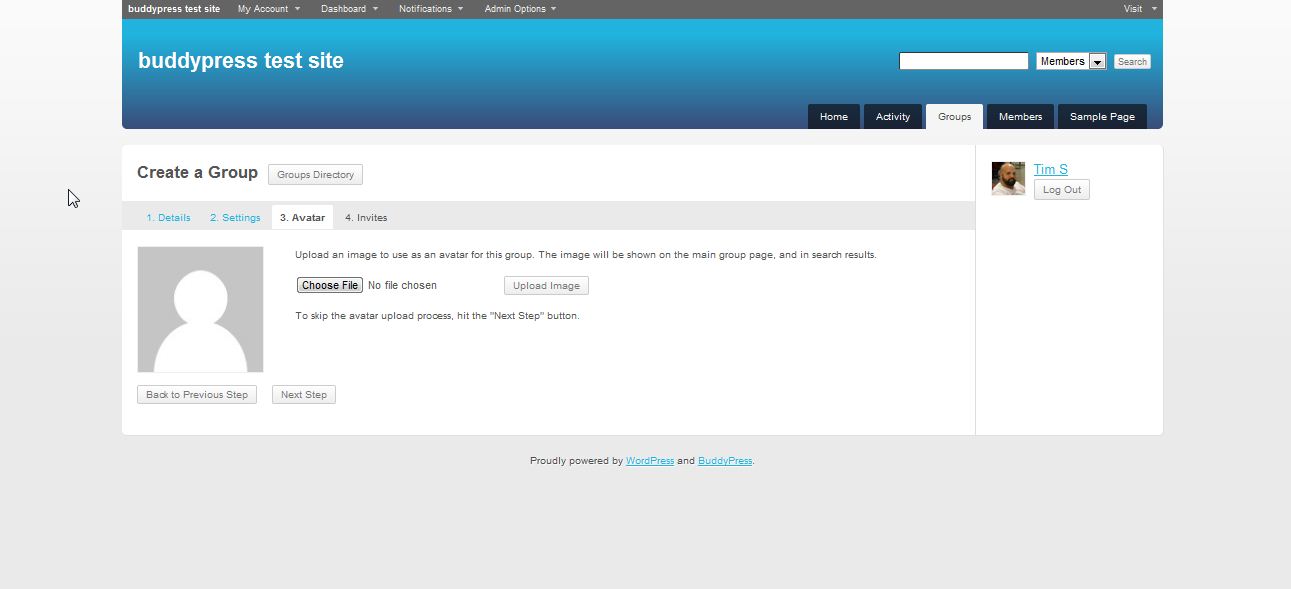Click the Next Step button
This screenshot has width=1291, height=589.
tap(304, 395)
